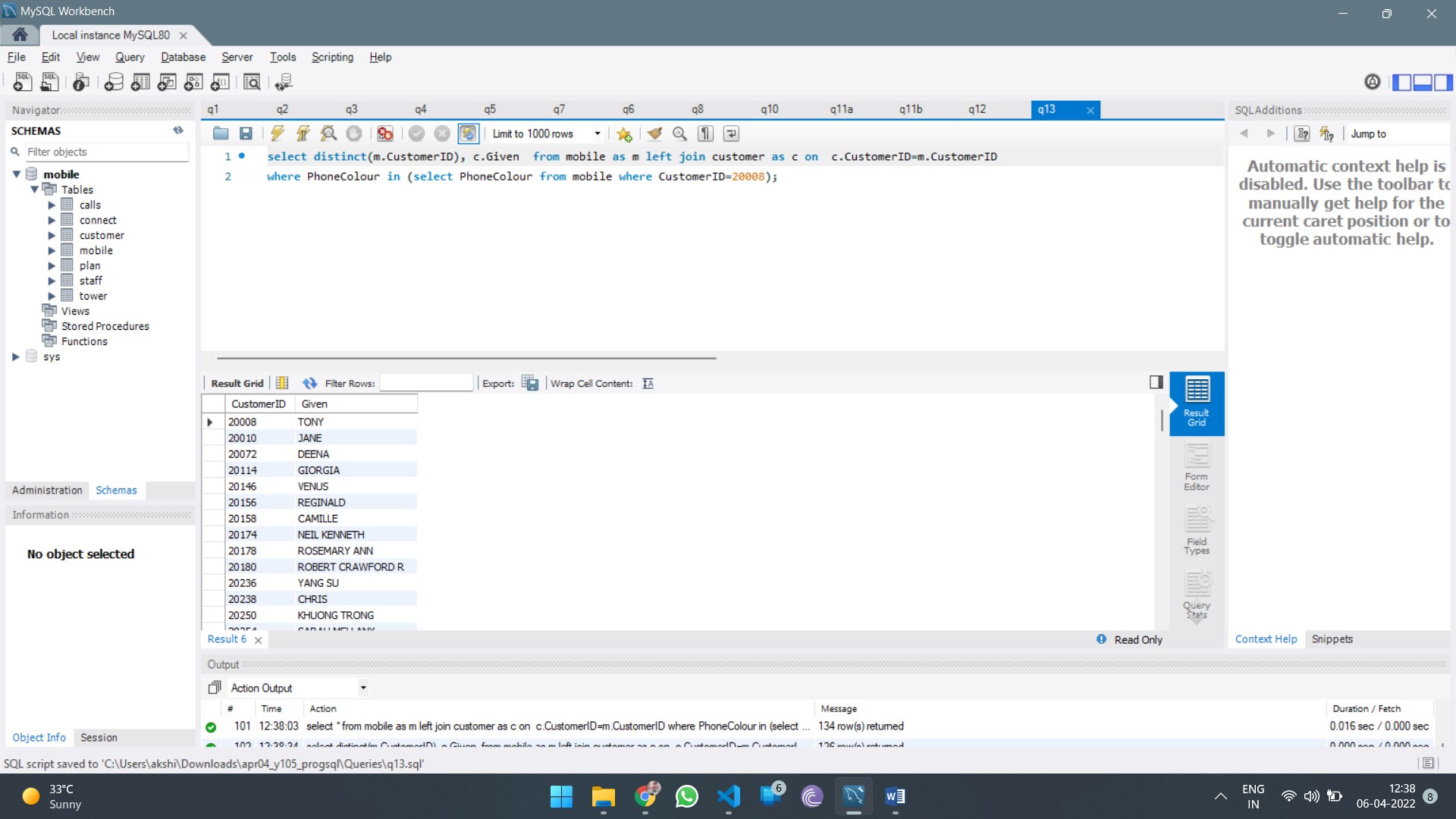
Task: Commit transaction checkmark icon
Action: point(416,133)
